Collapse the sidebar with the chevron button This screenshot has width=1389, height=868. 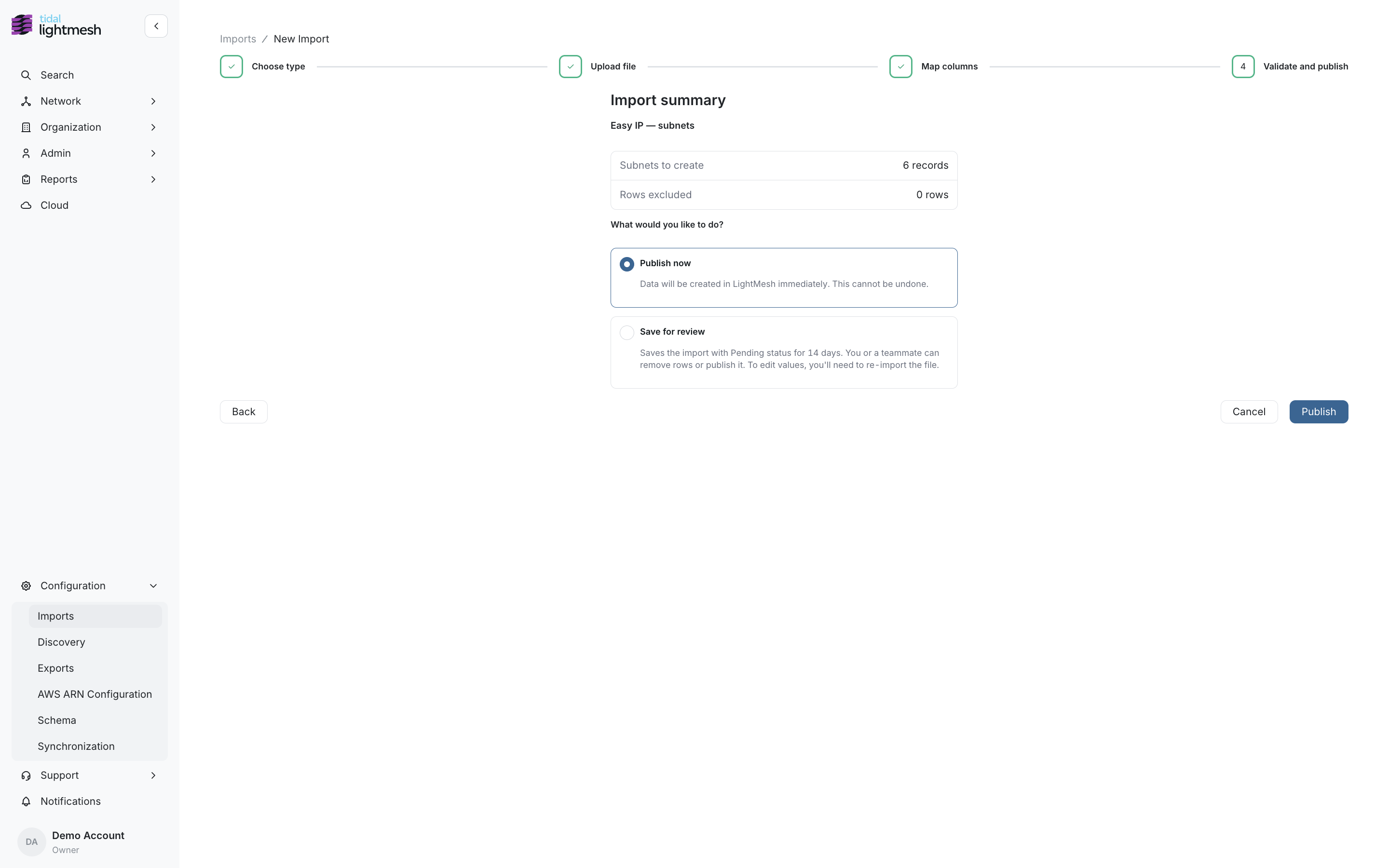(x=156, y=26)
